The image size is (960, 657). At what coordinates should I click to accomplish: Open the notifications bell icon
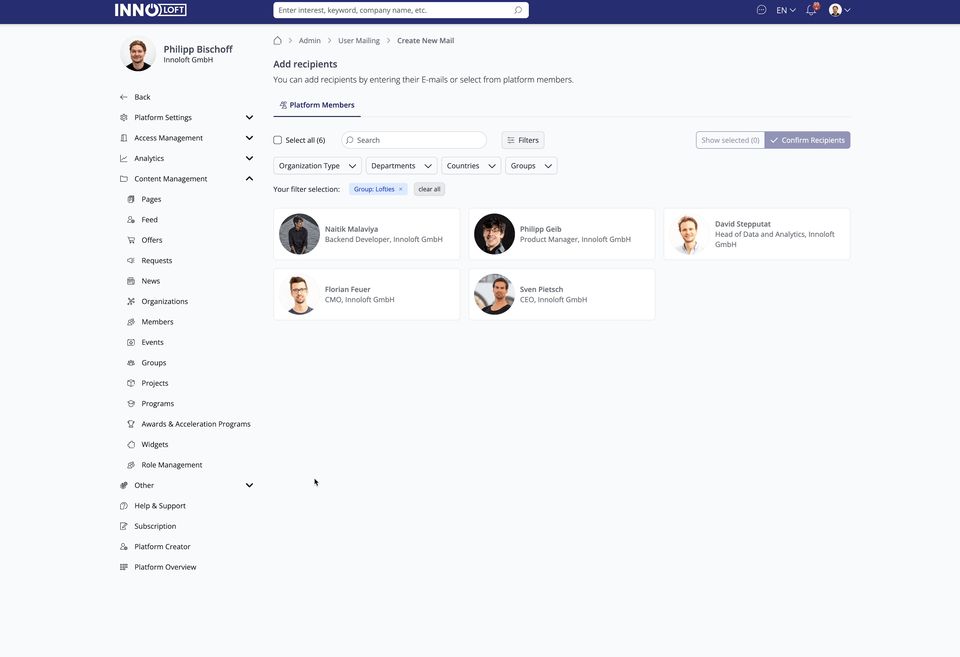click(811, 10)
